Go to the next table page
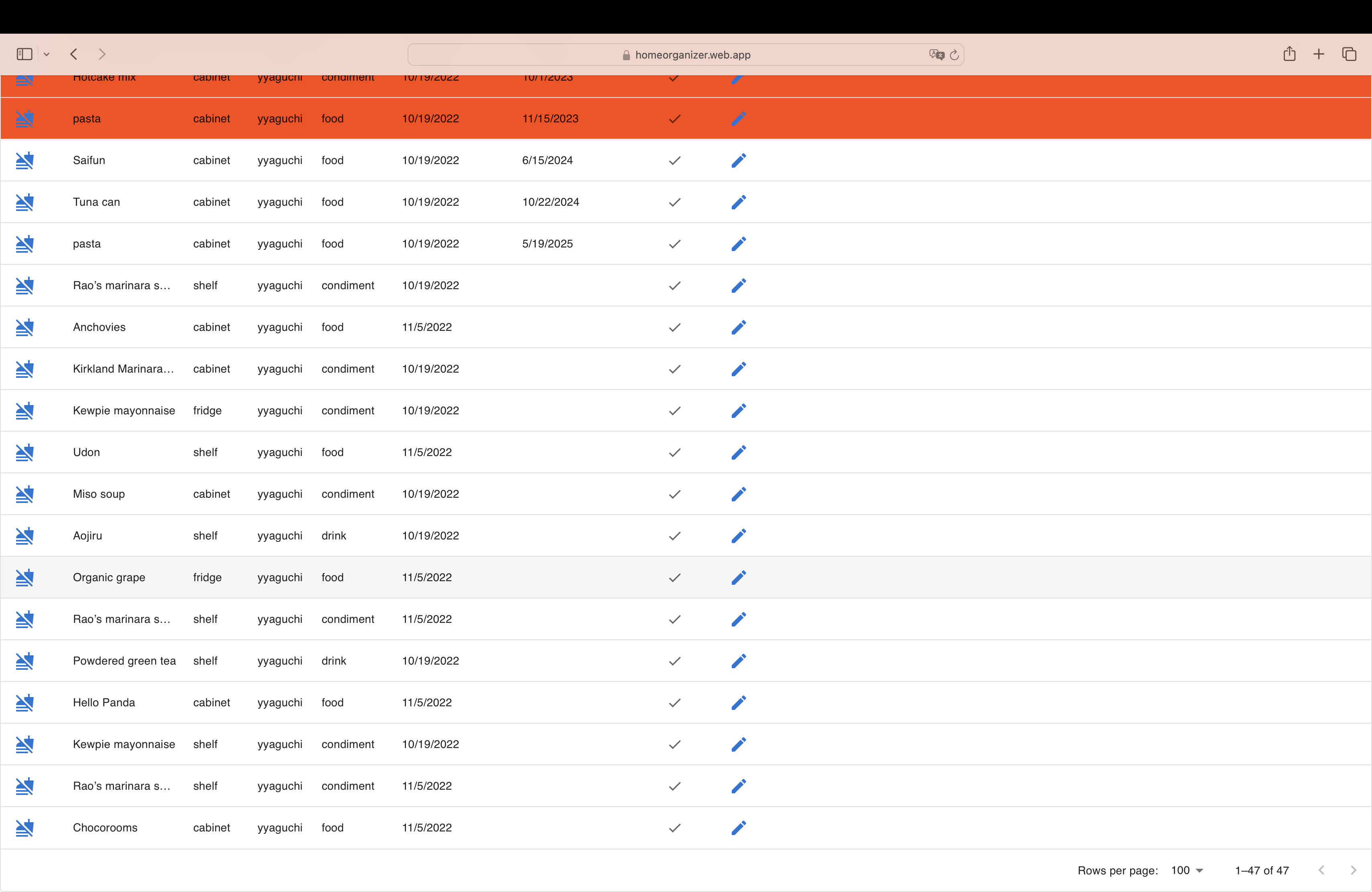Screen dimensions: 1372x892 1353,870
